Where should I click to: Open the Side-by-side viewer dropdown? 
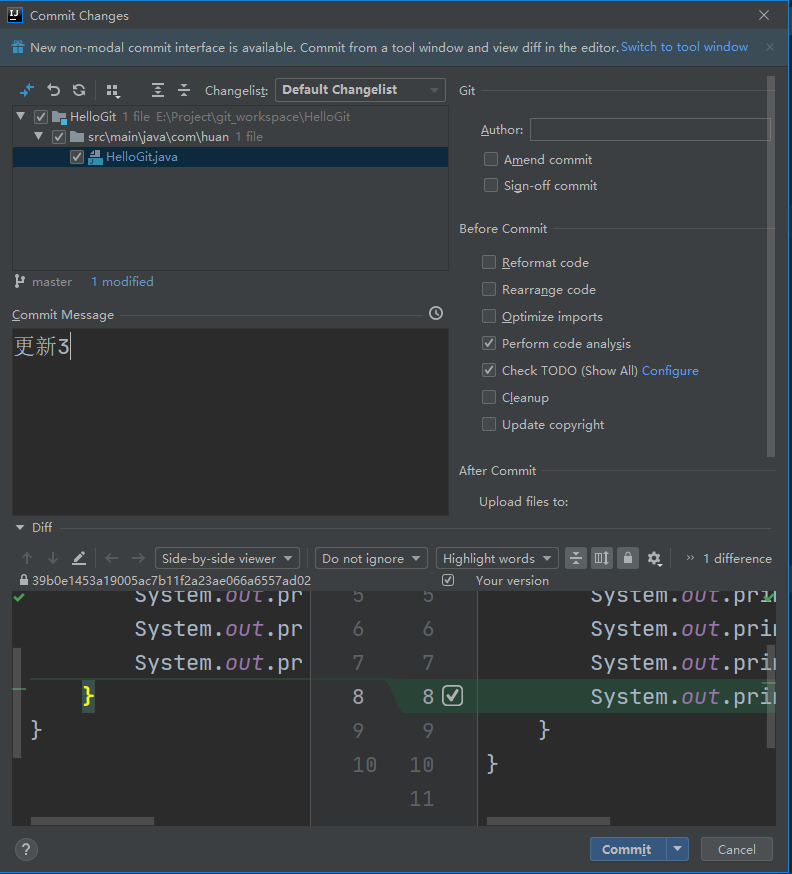point(227,558)
